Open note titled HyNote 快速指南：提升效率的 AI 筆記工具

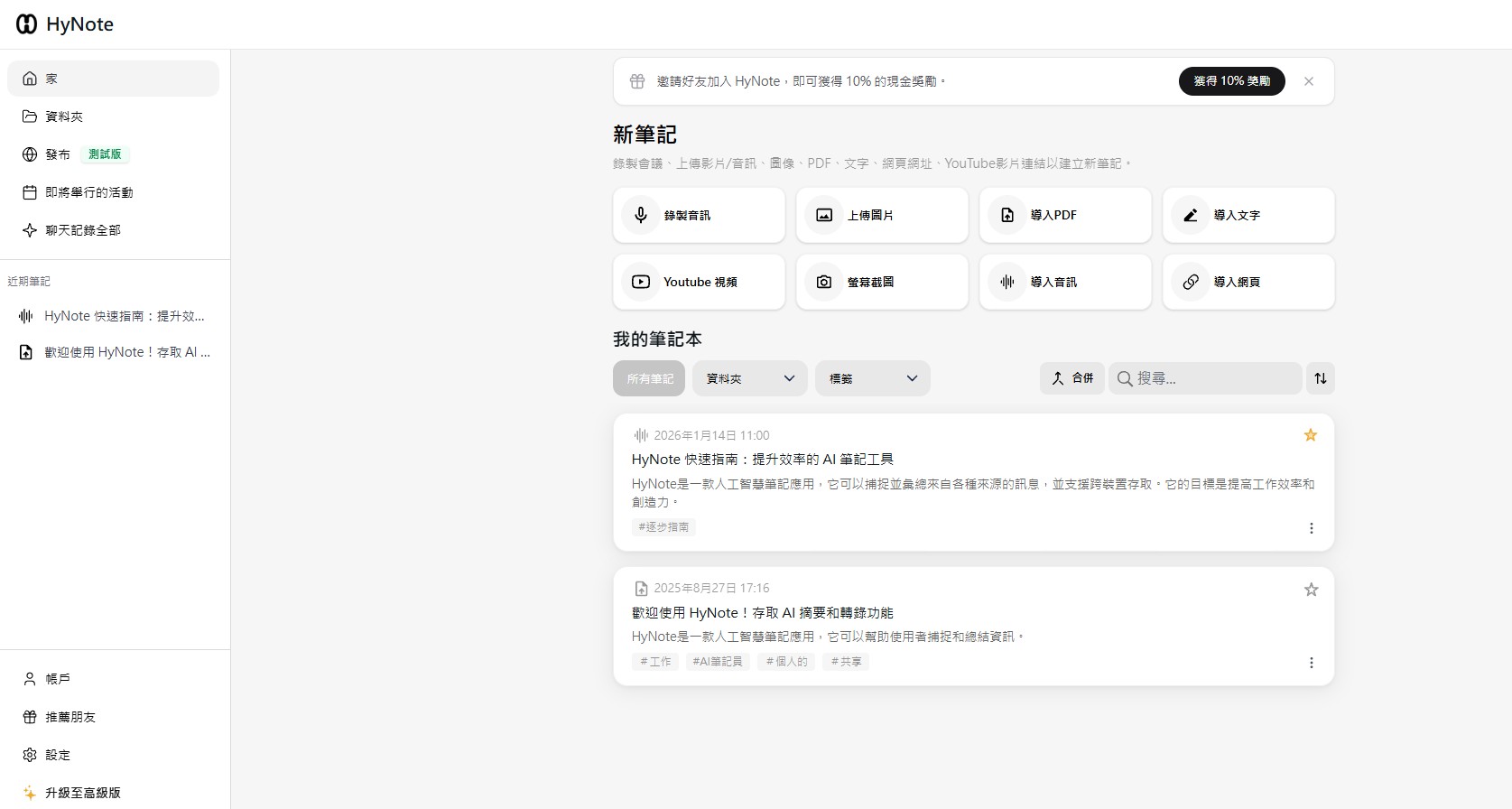763,460
